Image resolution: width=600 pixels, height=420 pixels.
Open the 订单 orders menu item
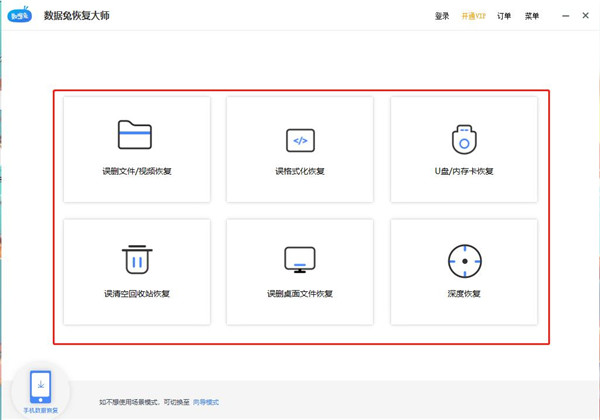[x=504, y=16]
